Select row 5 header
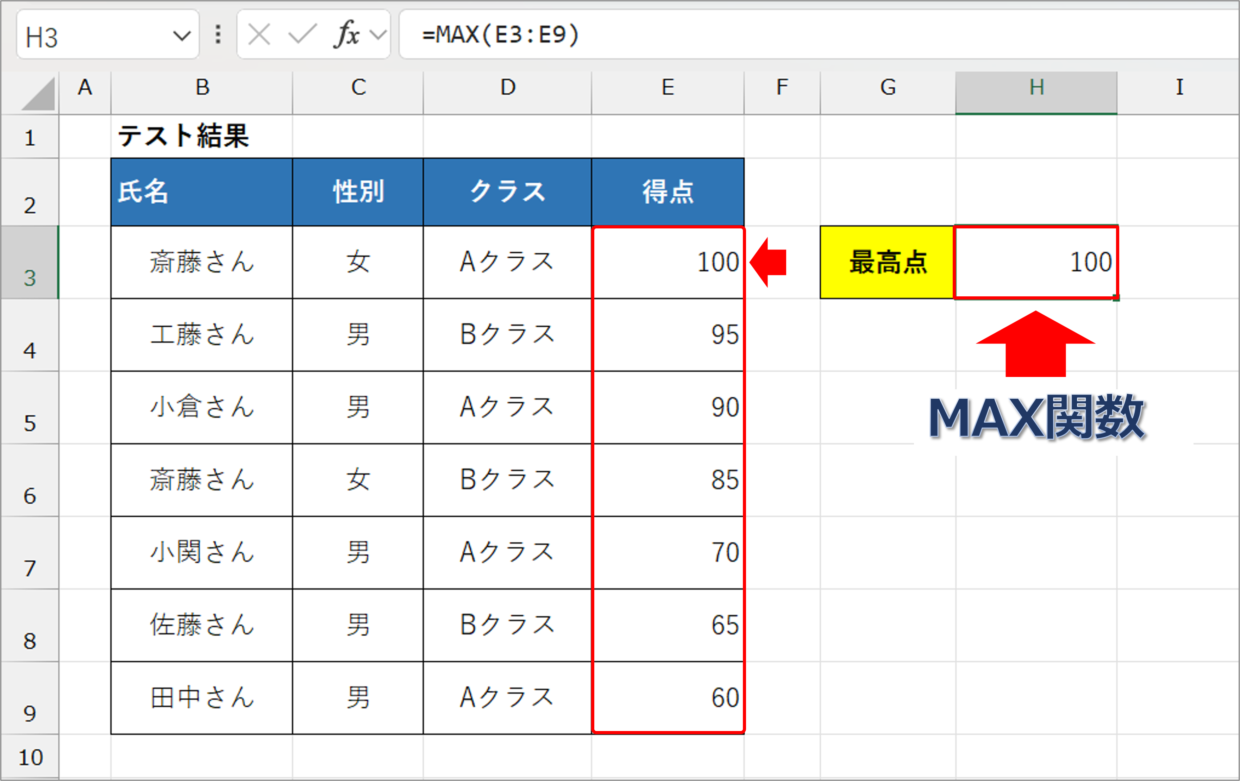Viewport: 1240px width, 781px height. tap(30, 408)
